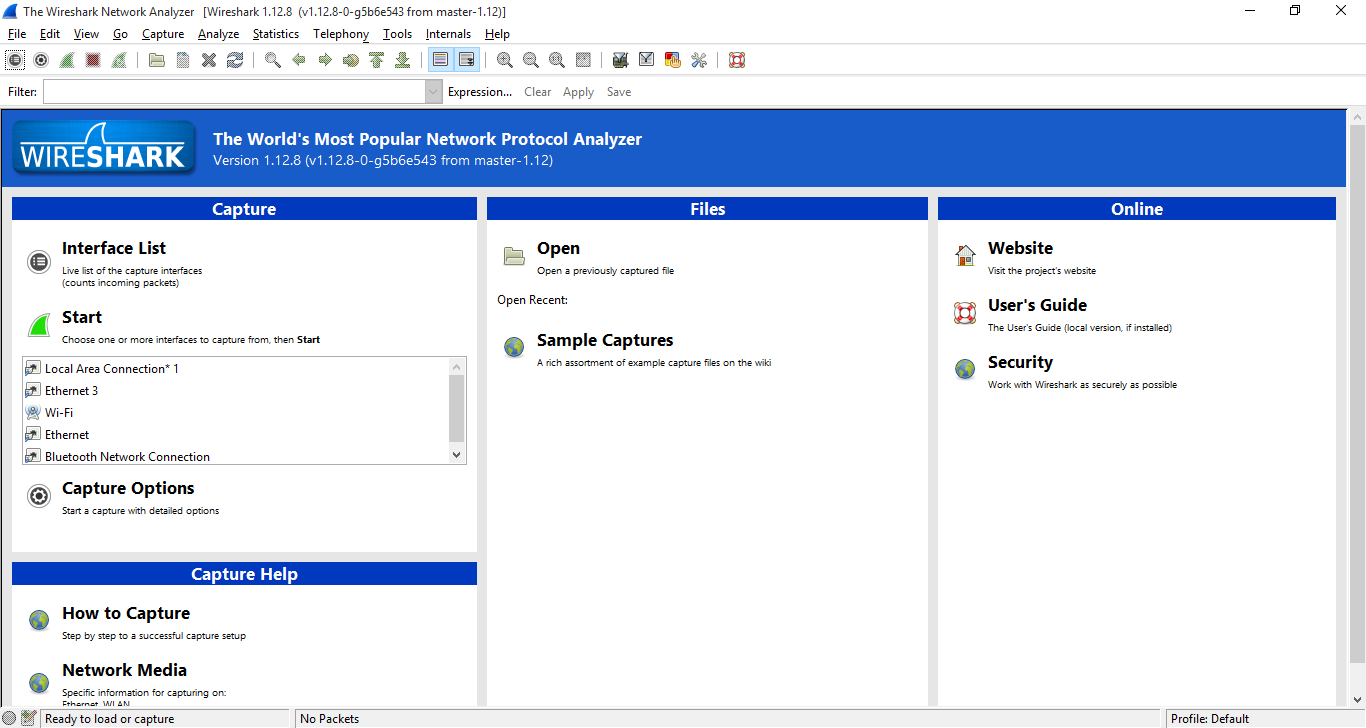Toggle colorize packet list button
Screen dimensions: 1366x728
[440, 60]
